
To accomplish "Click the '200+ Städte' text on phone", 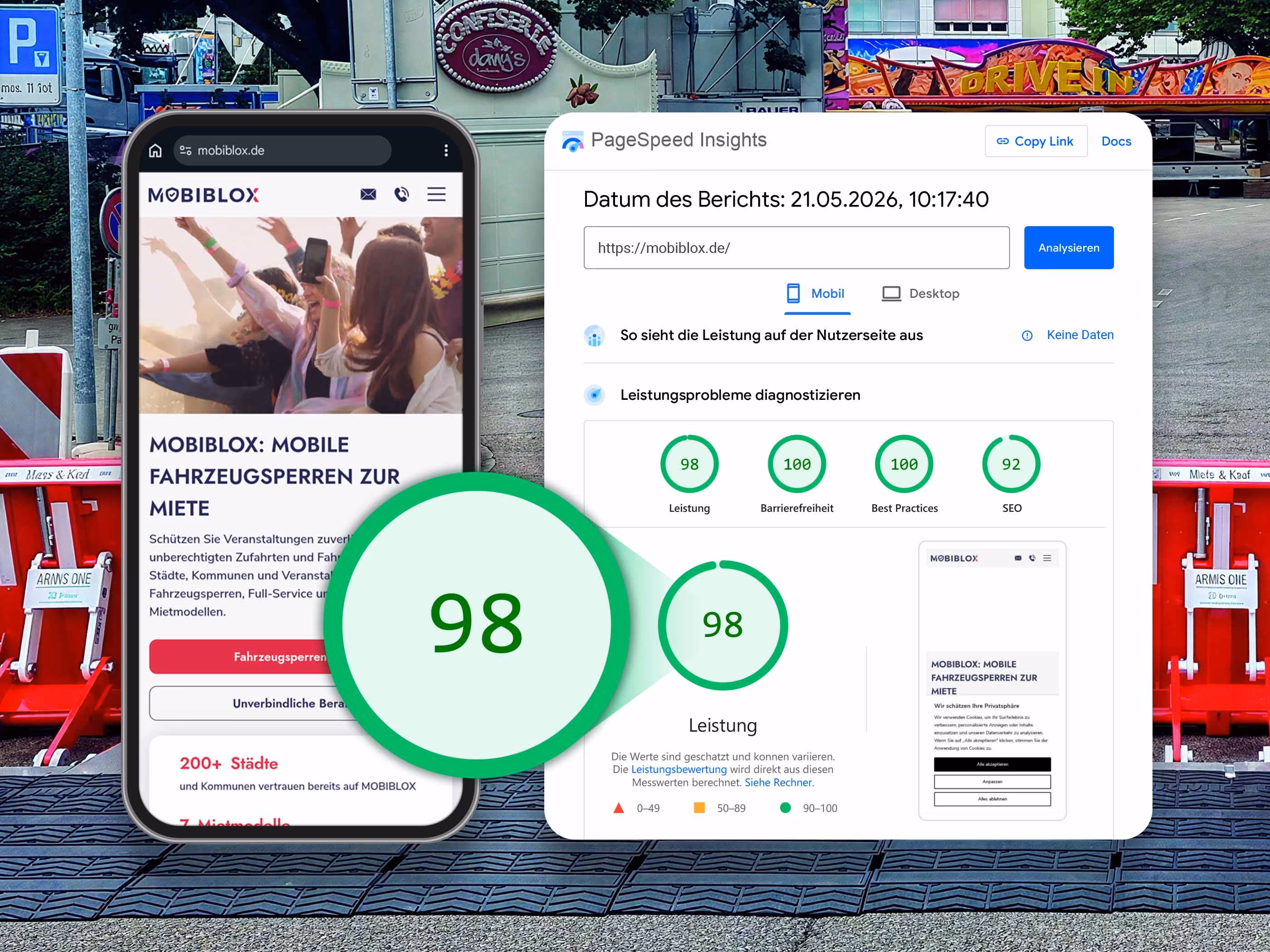I will [229, 764].
